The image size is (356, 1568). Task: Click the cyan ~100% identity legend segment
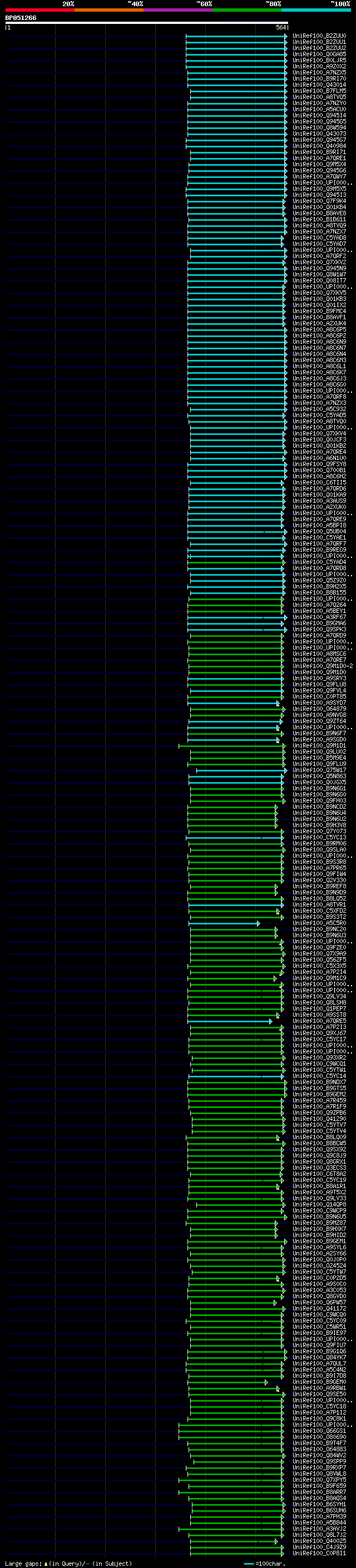[x=316, y=10]
